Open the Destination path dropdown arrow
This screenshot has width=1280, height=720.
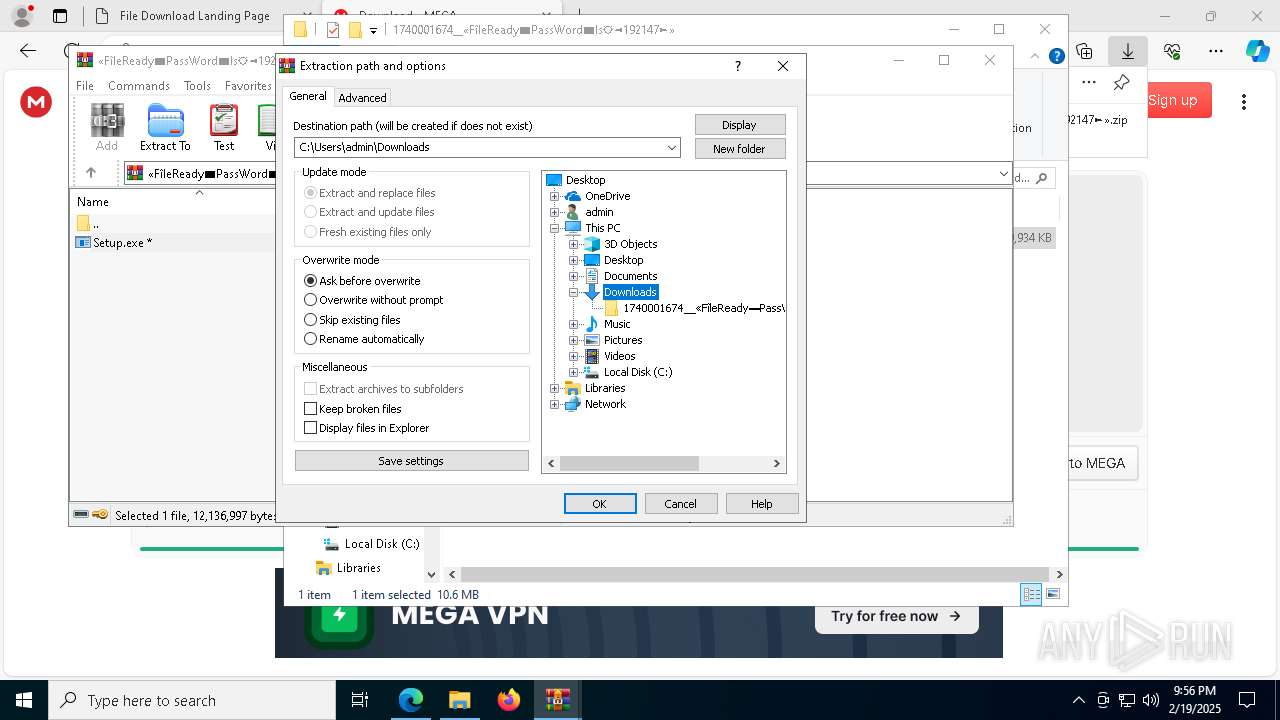(672, 147)
